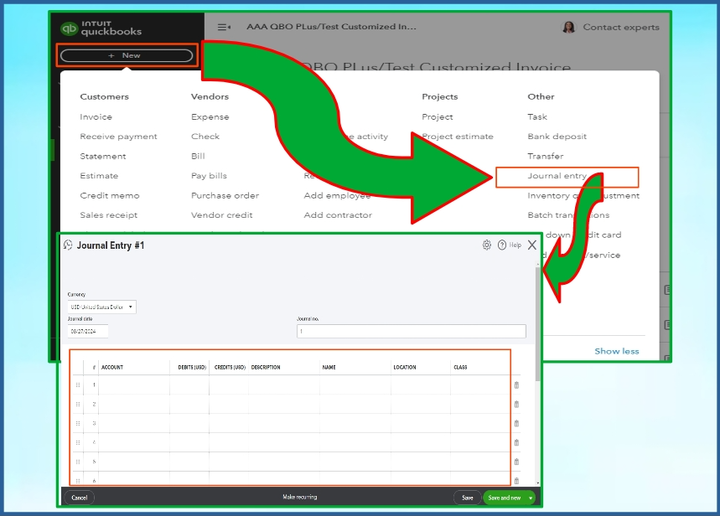Click the Save button
Screen dimensions: 720x516
[x=467, y=498]
